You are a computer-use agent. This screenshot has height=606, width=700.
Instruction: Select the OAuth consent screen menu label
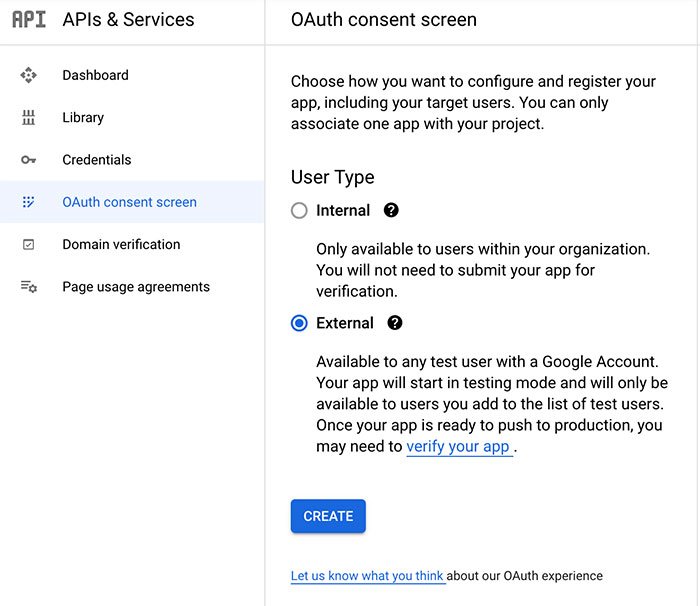[x=129, y=202]
